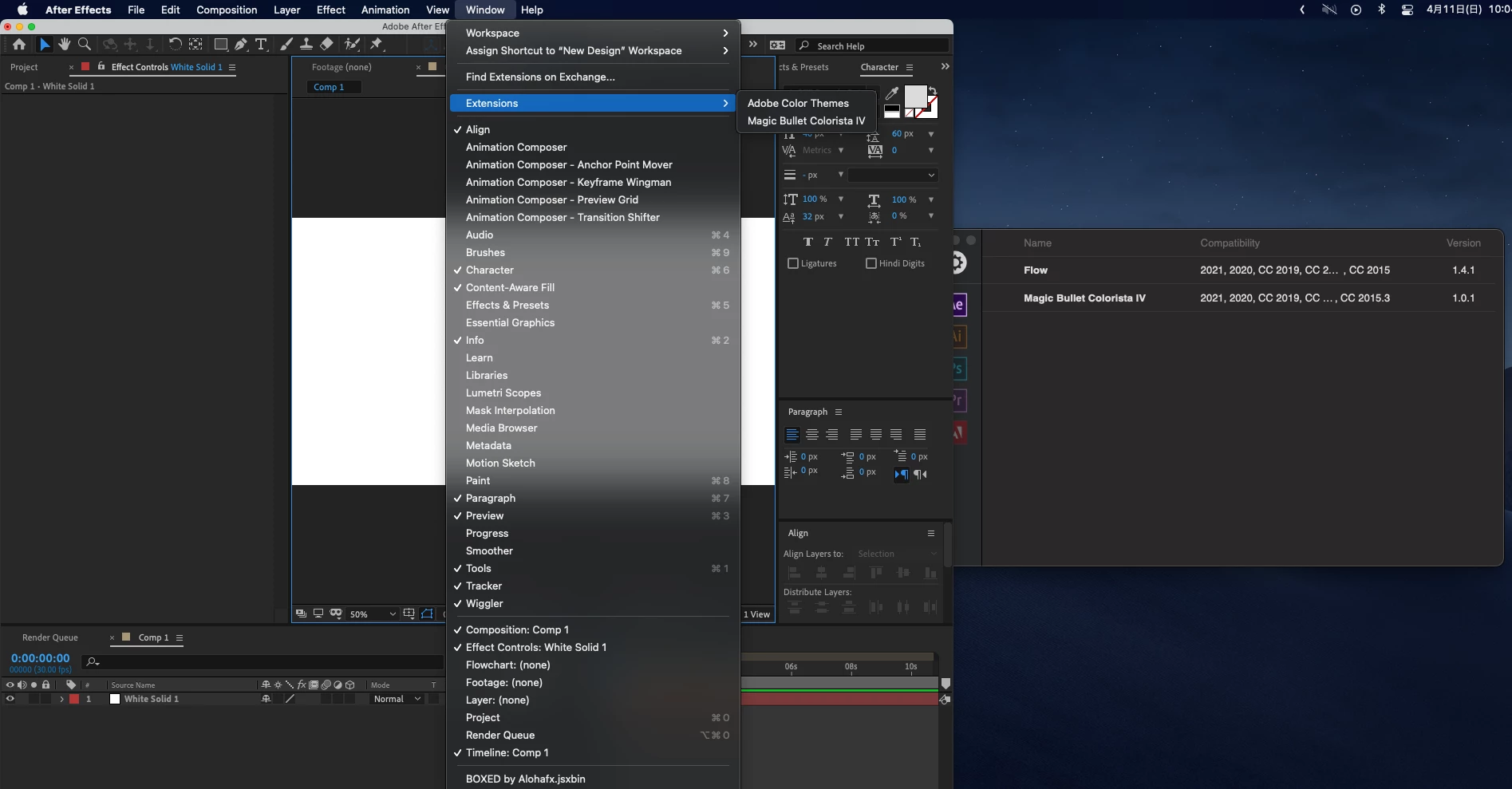
Task: Select the Flow row in extension list
Action: (1240, 270)
